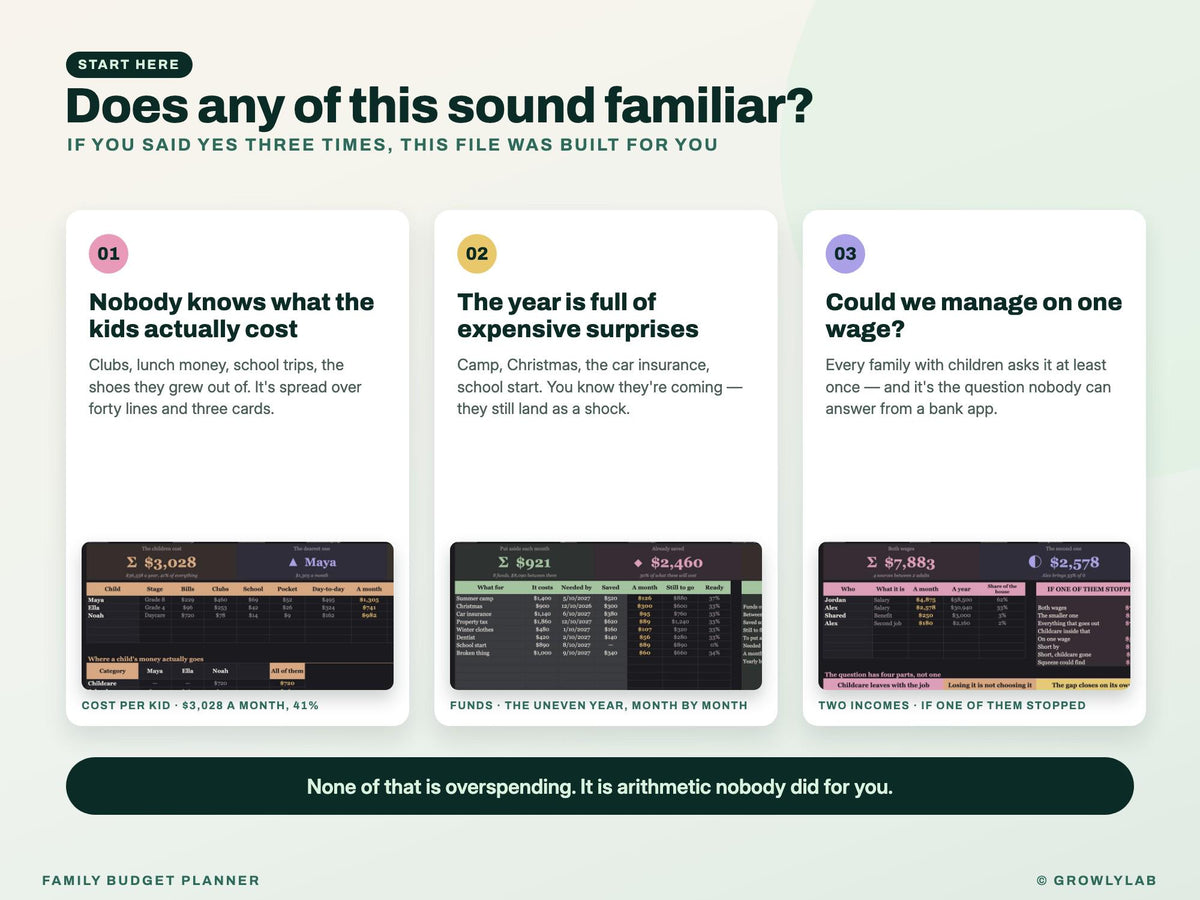Click the title "Could we manage on one wage?"
1200x900 pixels.
[974, 315]
